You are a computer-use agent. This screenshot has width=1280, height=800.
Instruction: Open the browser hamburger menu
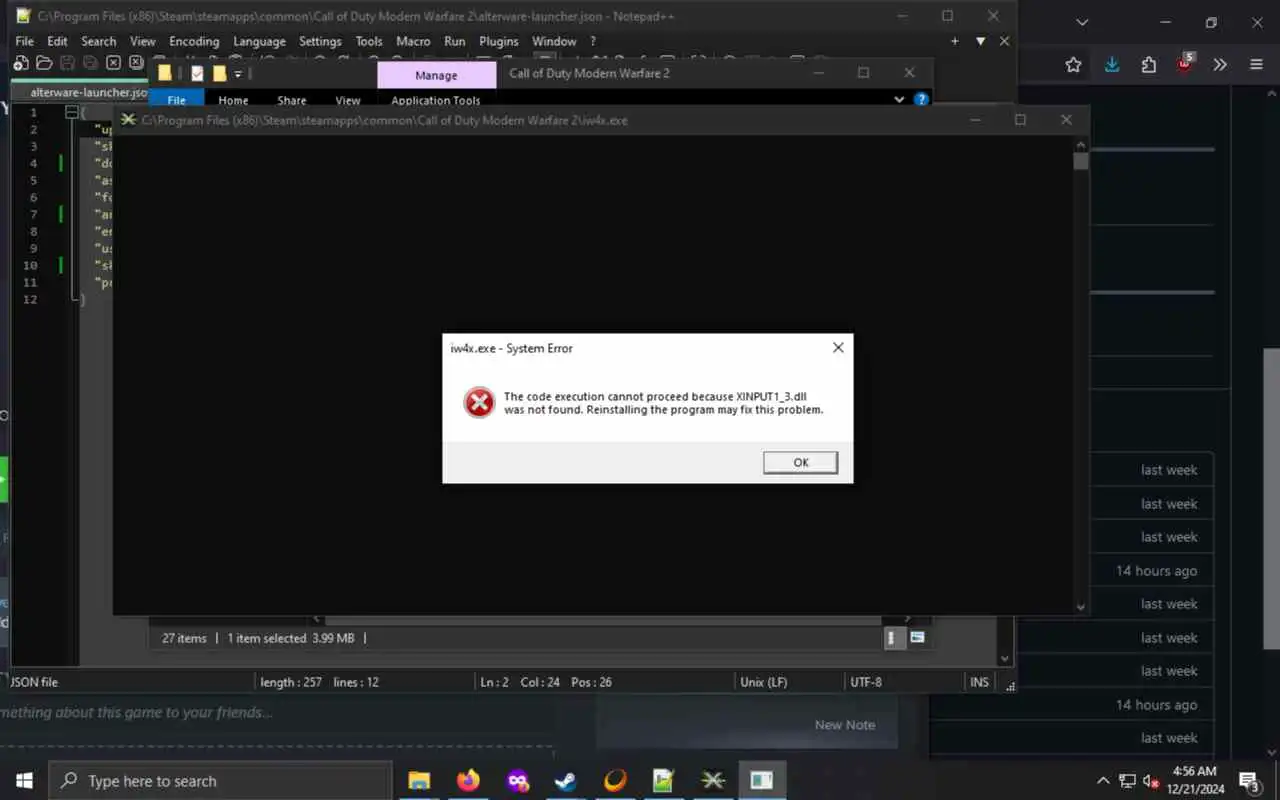(x=1257, y=65)
